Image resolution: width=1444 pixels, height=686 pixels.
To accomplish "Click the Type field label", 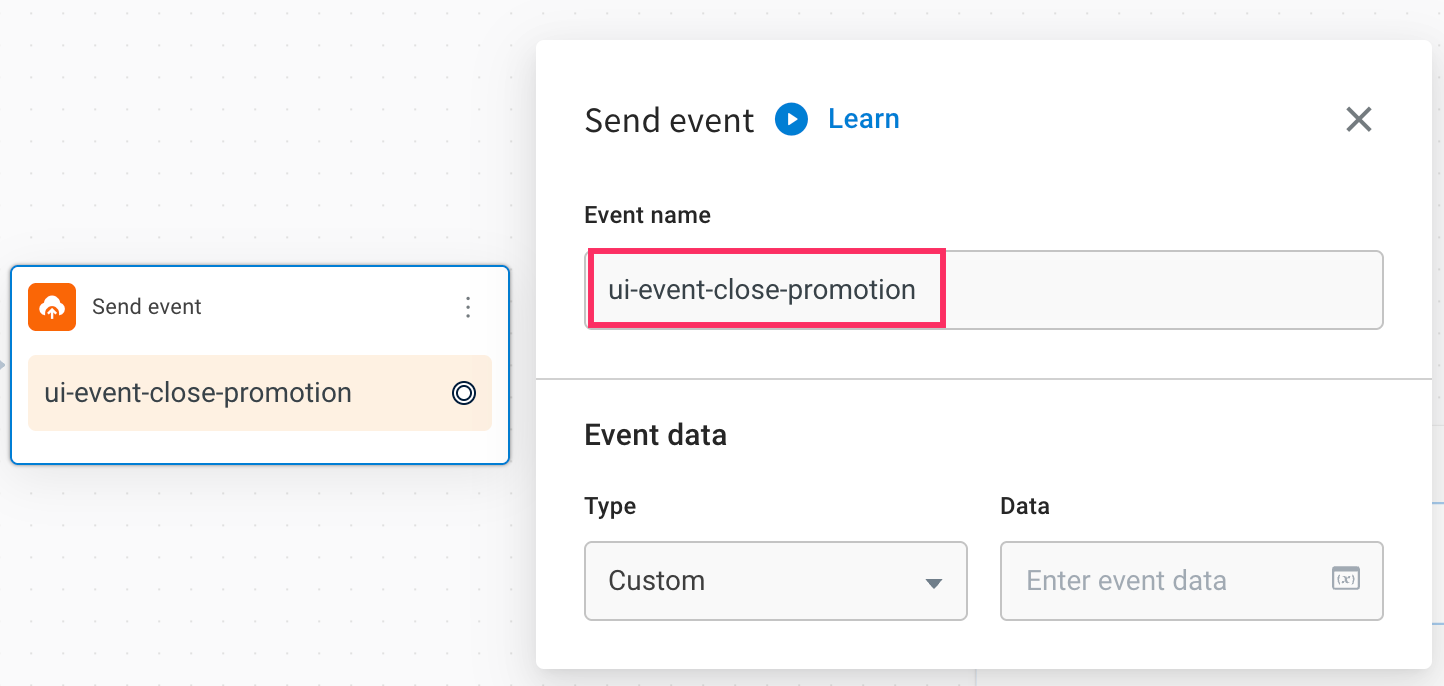I will tap(610, 506).
